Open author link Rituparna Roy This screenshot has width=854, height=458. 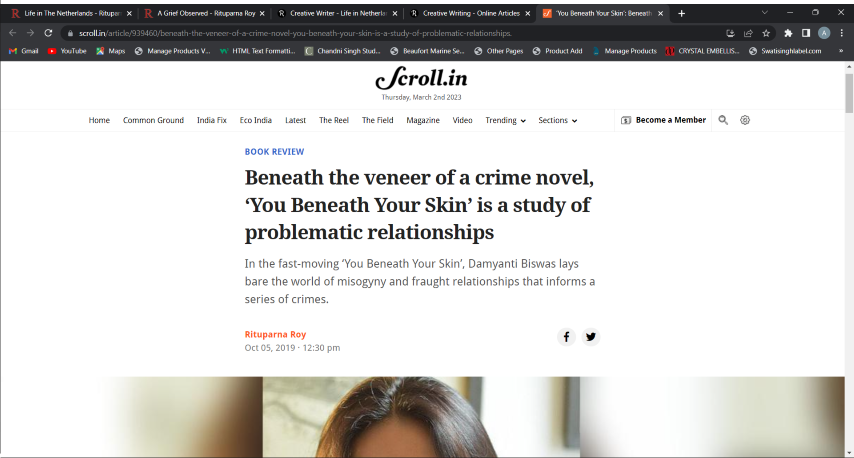(275, 334)
